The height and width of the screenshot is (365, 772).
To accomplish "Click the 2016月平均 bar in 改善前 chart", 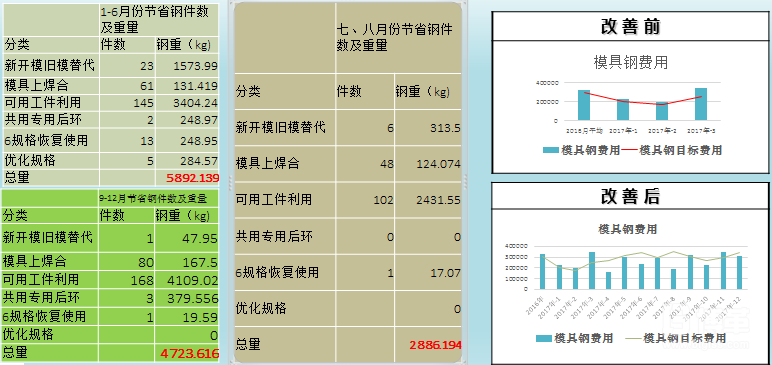I will [584, 105].
